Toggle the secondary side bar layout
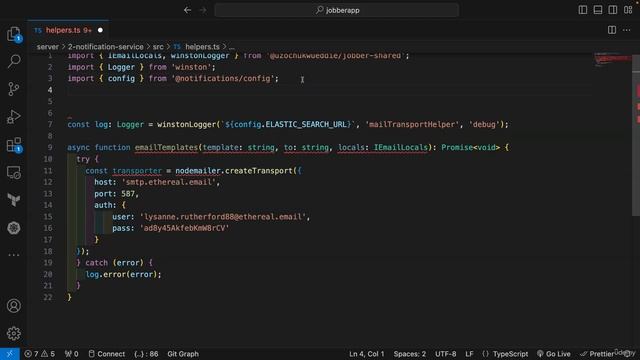This screenshot has width=640, height=360. point(613,10)
